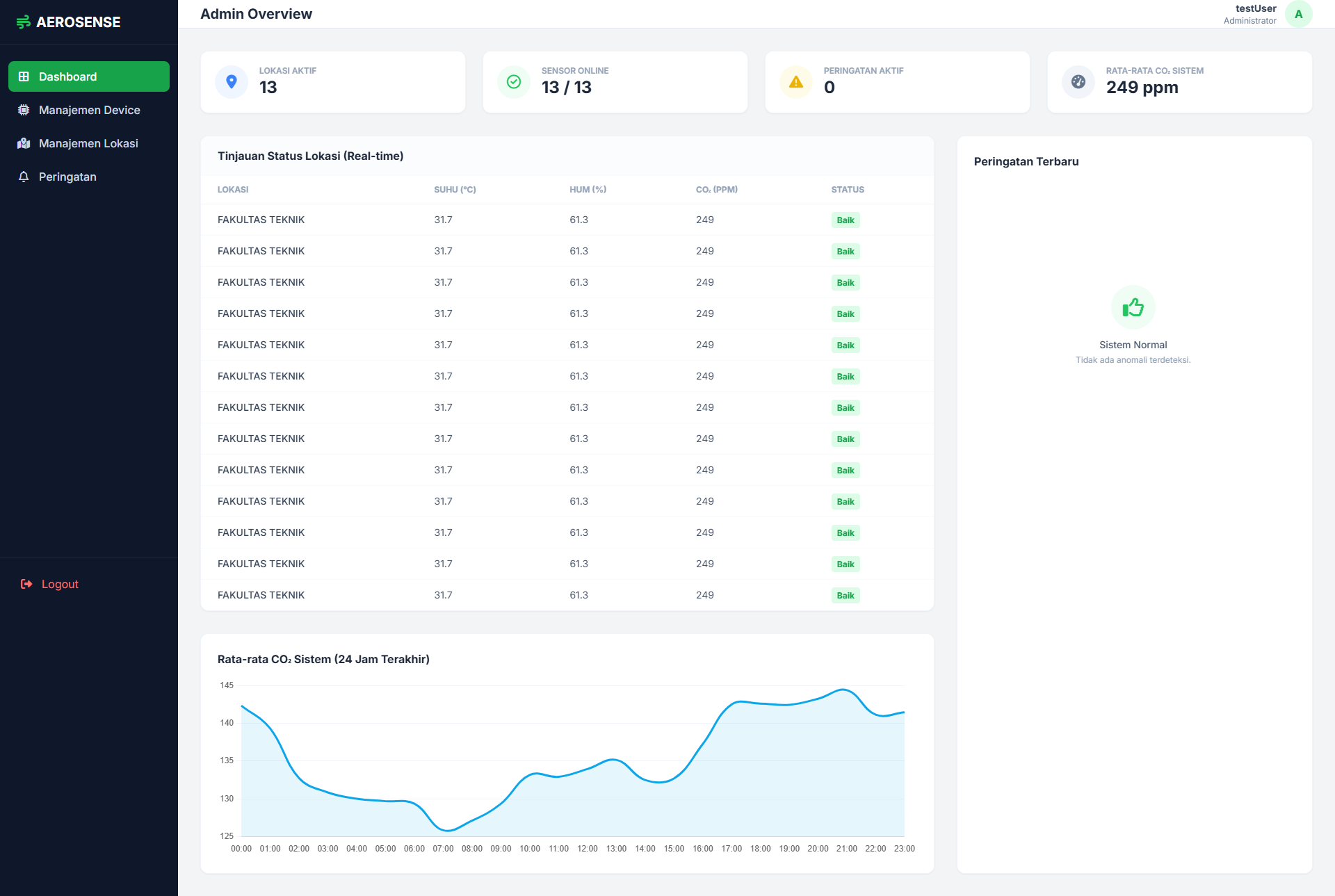Click the LOKASI AKTIF card label
The width and height of the screenshot is (1335, 896).
point(288,71)
